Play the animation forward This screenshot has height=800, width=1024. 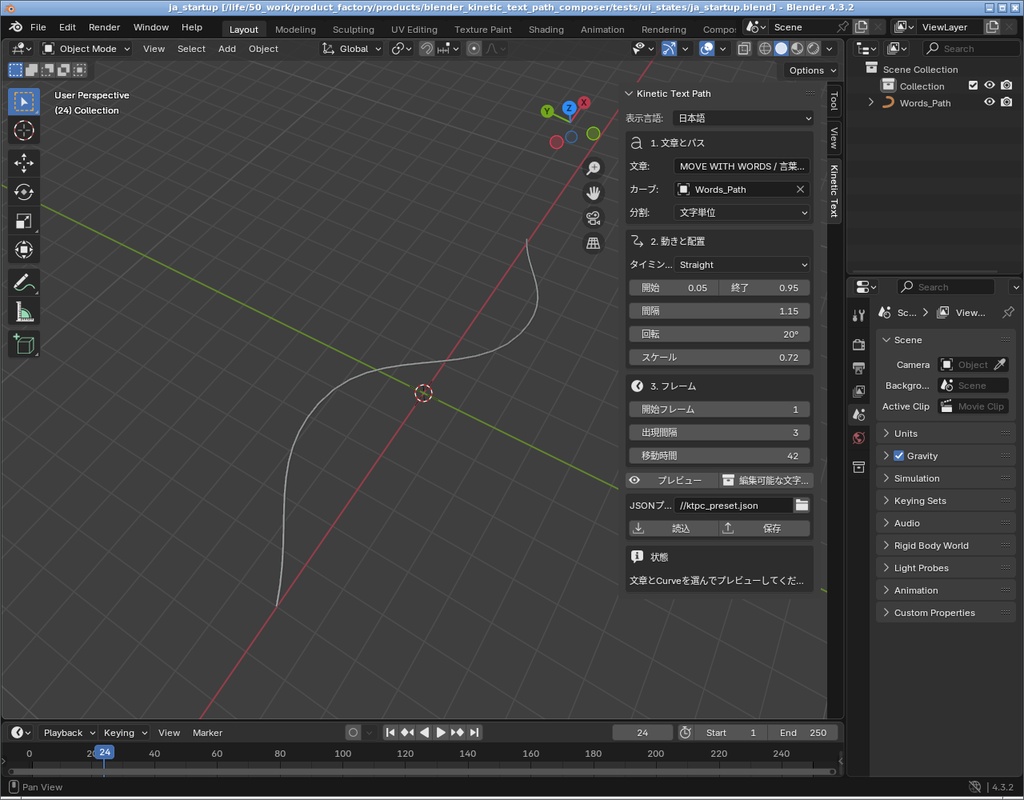(x=441, y=733)
